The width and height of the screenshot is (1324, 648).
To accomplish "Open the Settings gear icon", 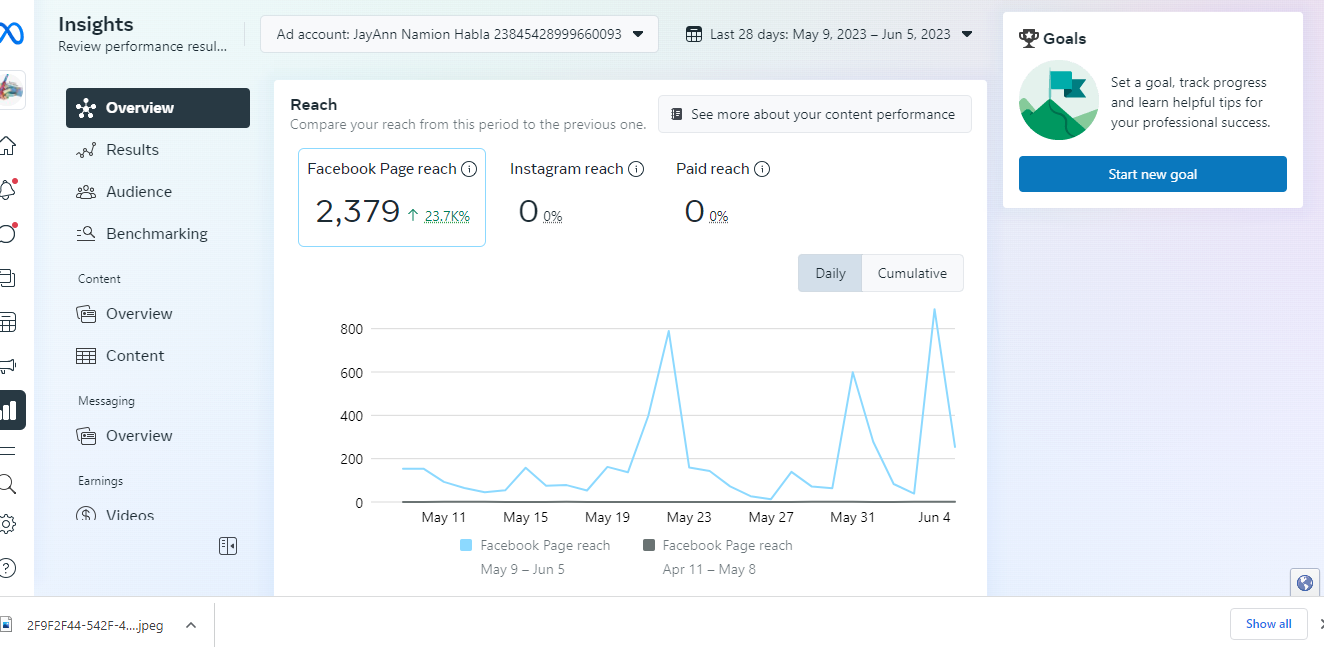I will click(x=8, y=524).
